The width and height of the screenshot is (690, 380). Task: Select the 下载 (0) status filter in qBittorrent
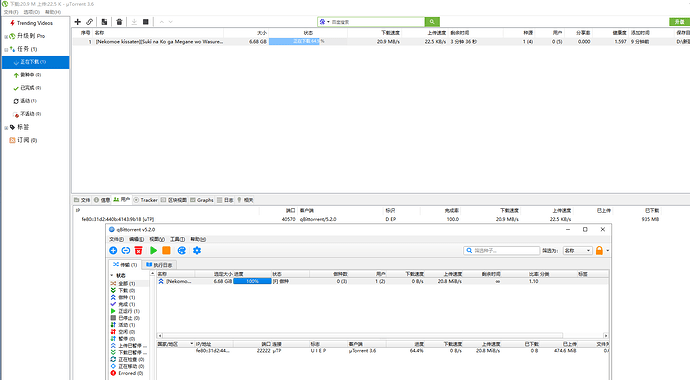tap(127, 291)
